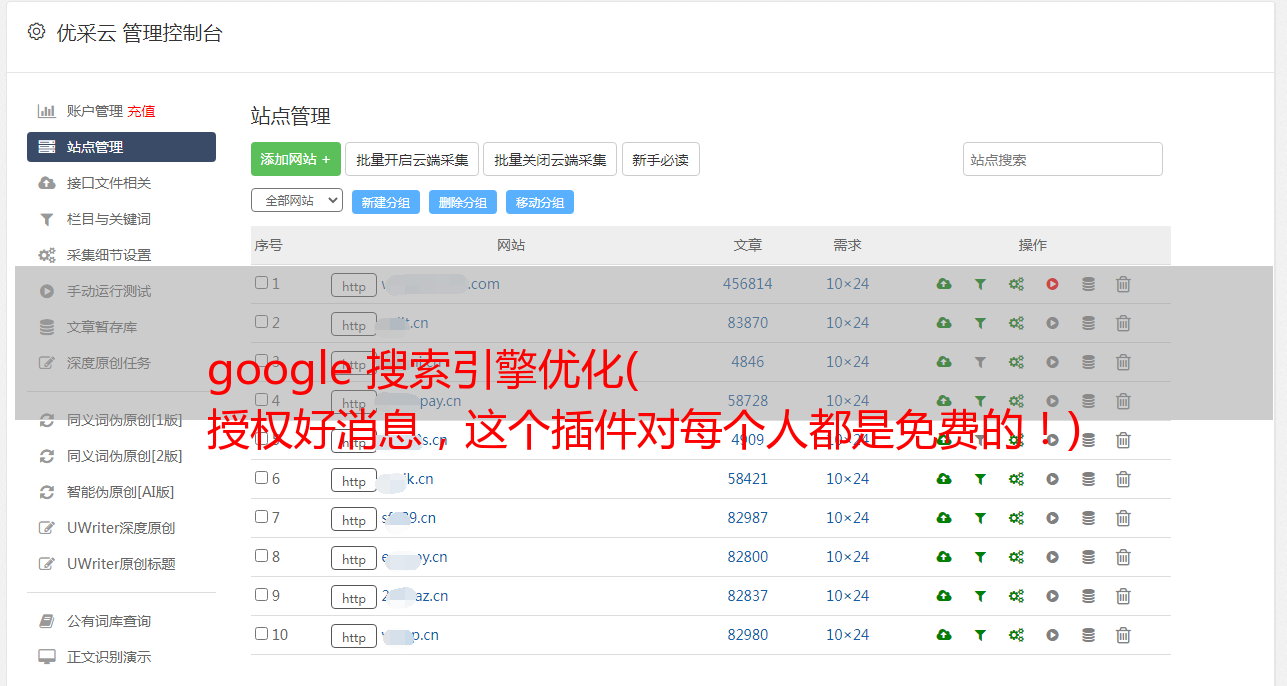Open the 全部网站 group dropdown

click(297, 201)
